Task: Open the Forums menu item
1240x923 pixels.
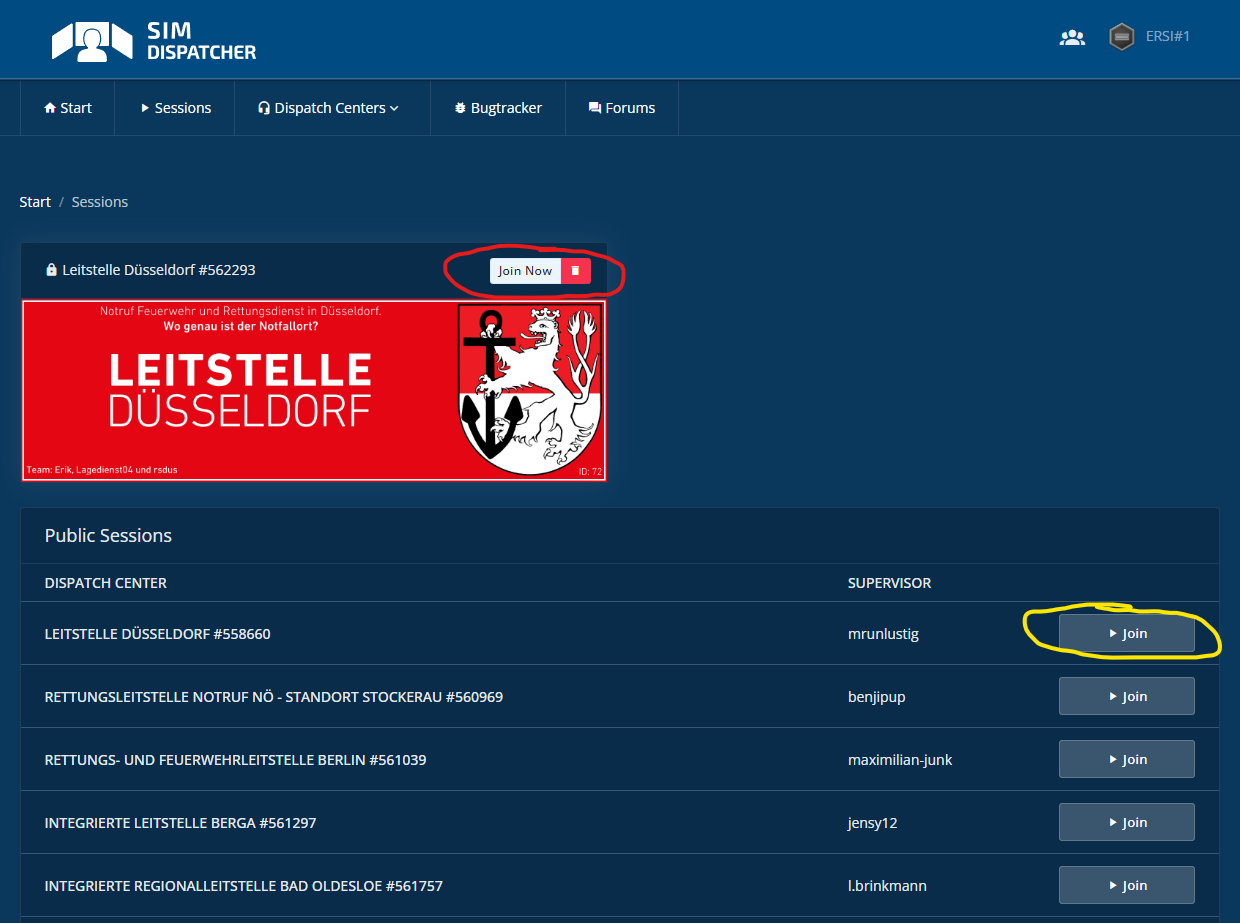Action: [x=622, y=108]
